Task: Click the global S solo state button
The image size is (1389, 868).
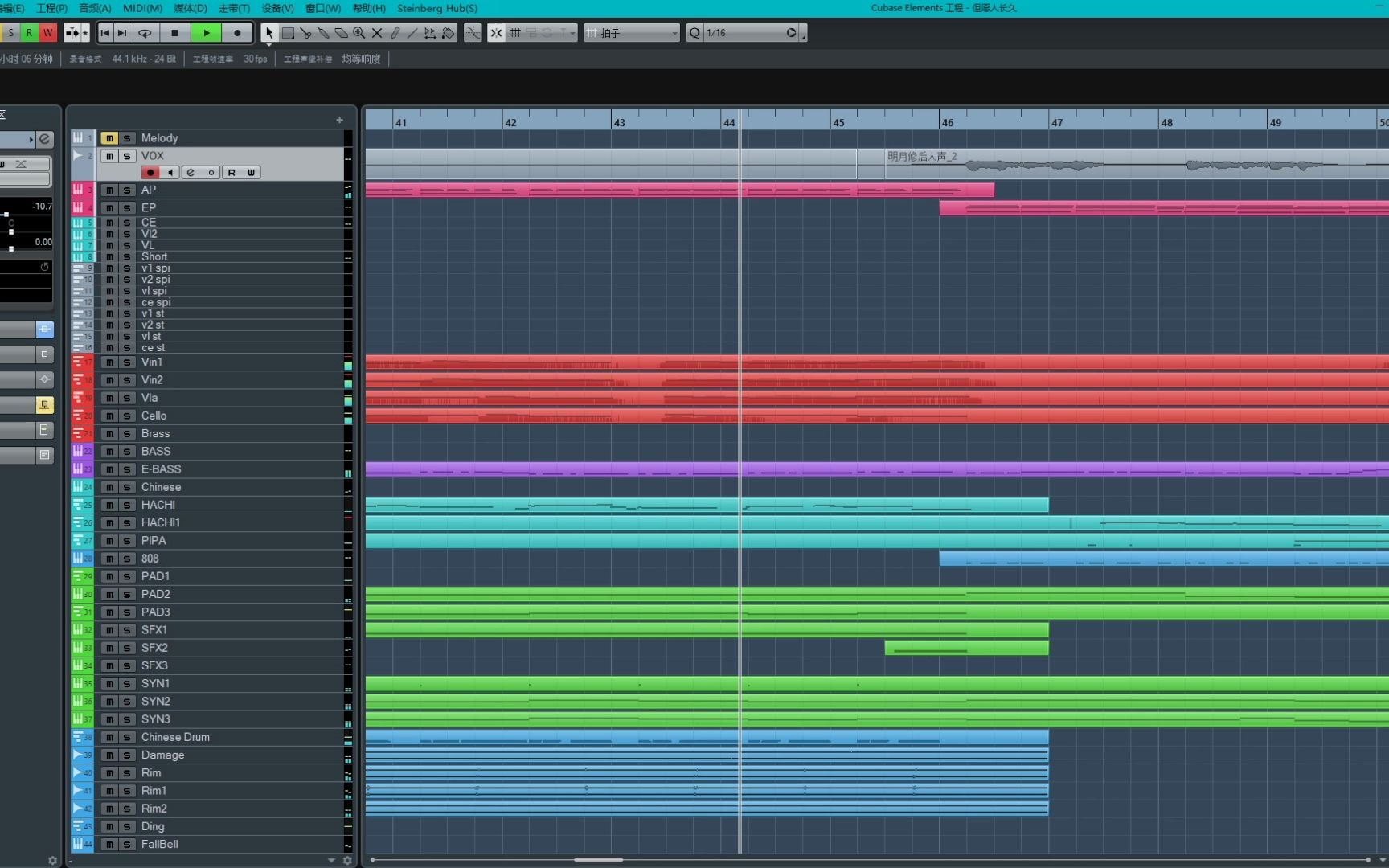Action: (11, 33)
